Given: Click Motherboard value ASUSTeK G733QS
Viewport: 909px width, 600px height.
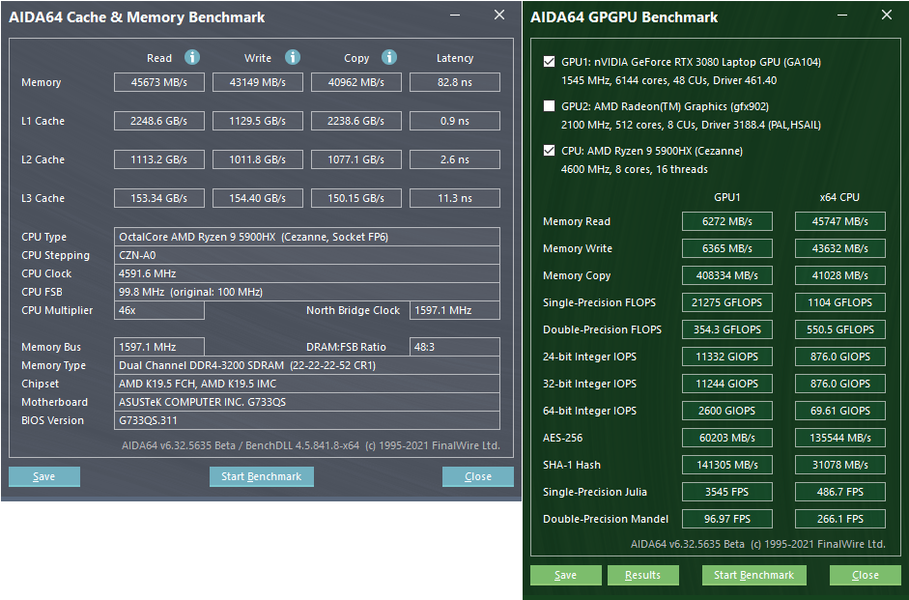Looking at the screenshot, I should [x=307, y=402].
